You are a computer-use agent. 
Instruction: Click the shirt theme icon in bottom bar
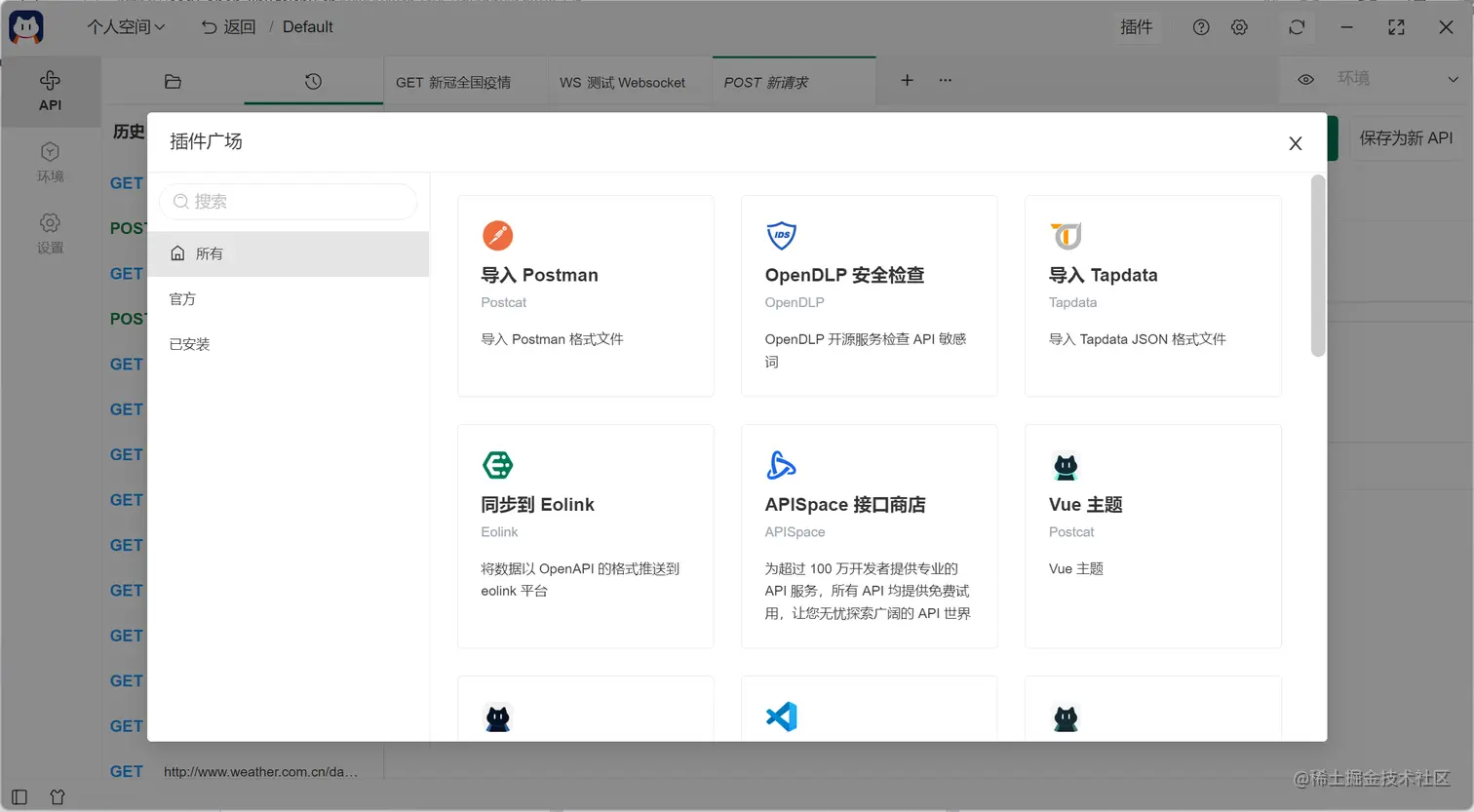tap(58, 796)
